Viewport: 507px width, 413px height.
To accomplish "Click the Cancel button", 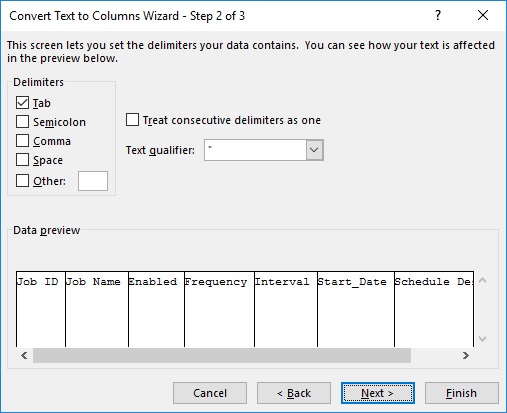I will [210, 393].
